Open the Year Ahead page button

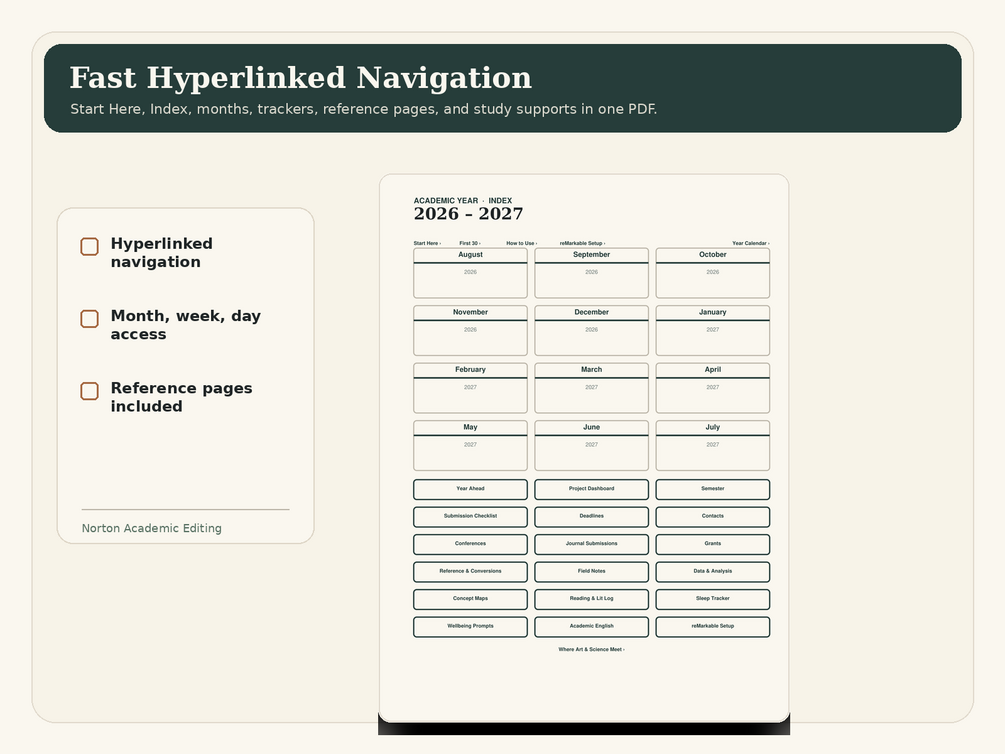[x=470, y=489]
